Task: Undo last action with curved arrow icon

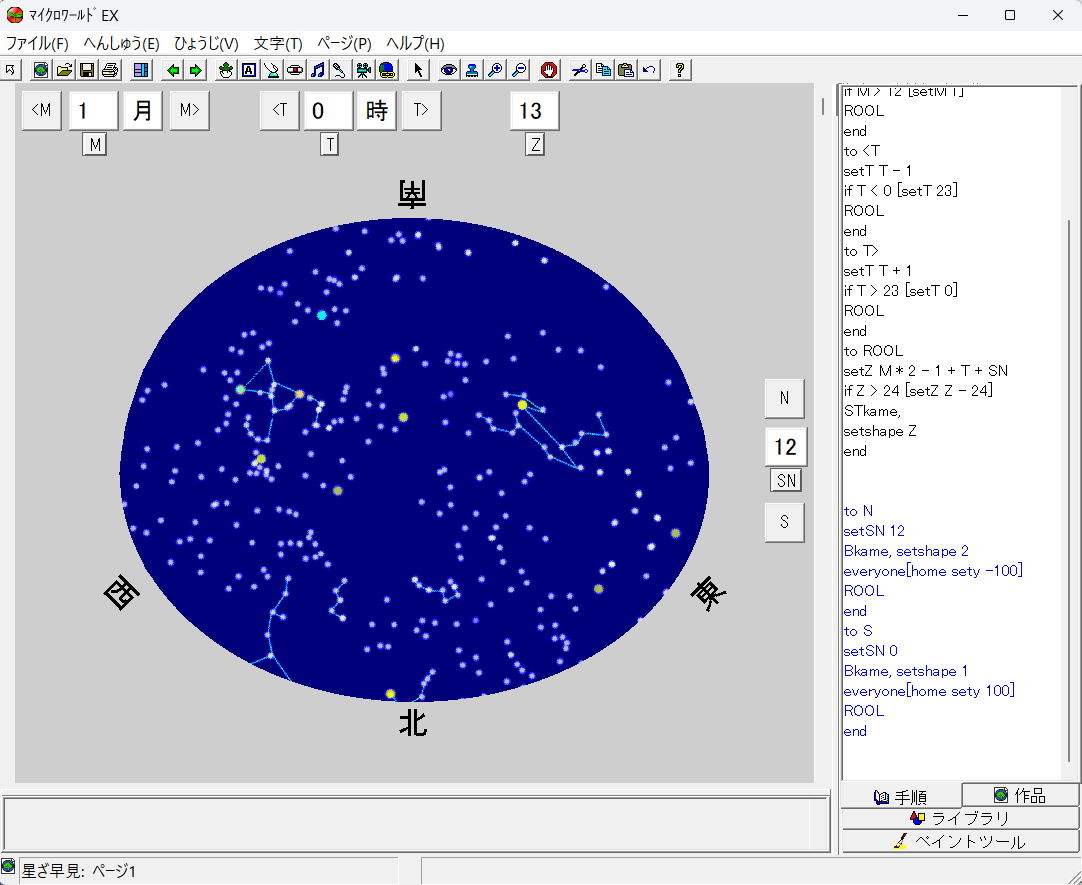Action: 649,70
